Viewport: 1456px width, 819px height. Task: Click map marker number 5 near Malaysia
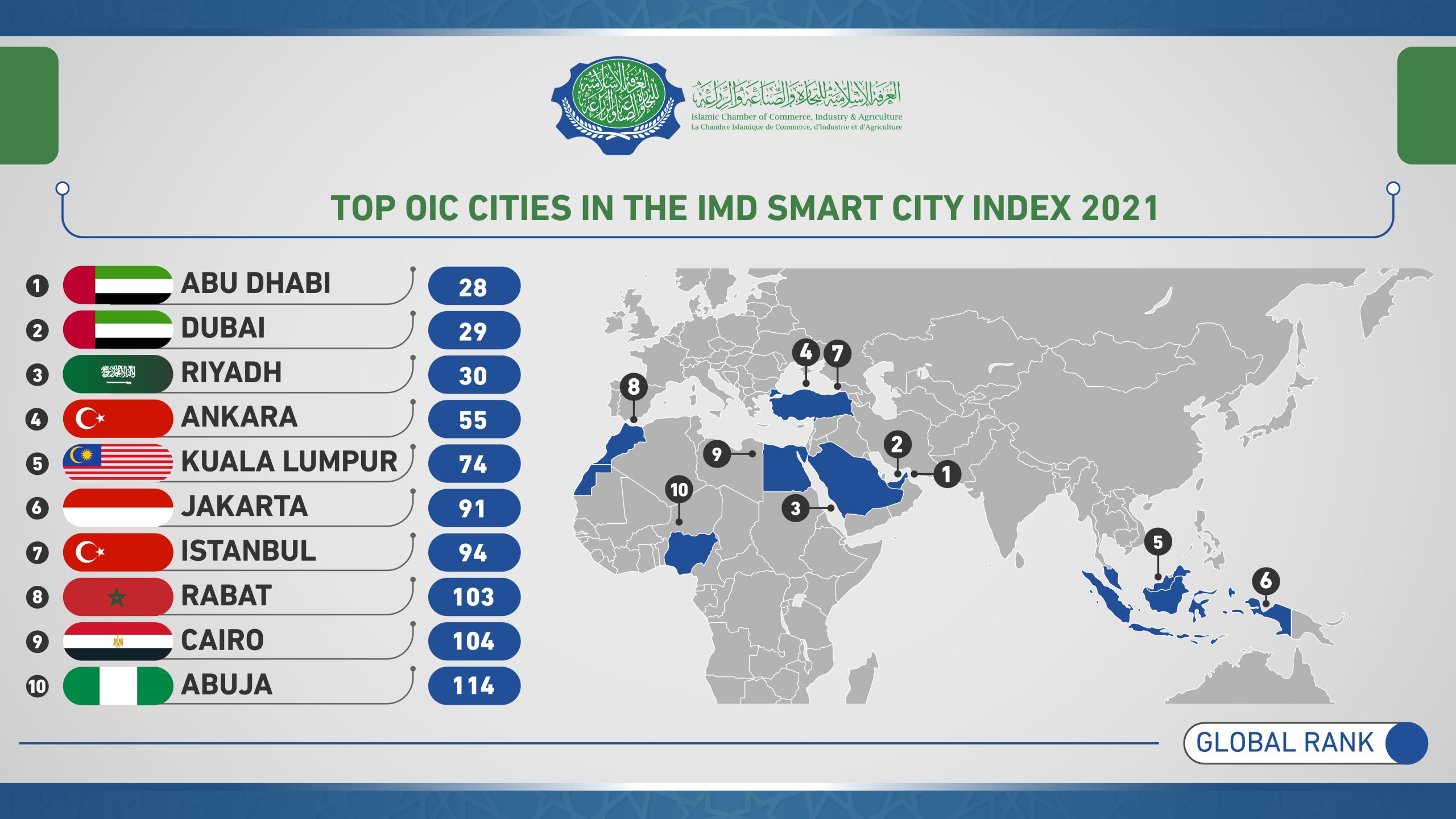(x=1158, y=542)
